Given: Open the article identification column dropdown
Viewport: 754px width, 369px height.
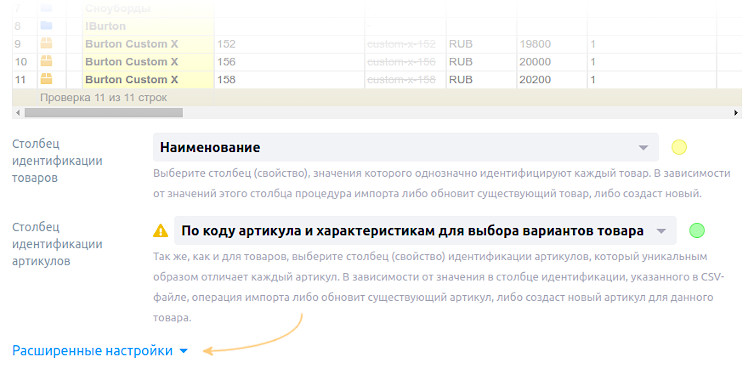Looking at the screenshot, I should (425, 230).
